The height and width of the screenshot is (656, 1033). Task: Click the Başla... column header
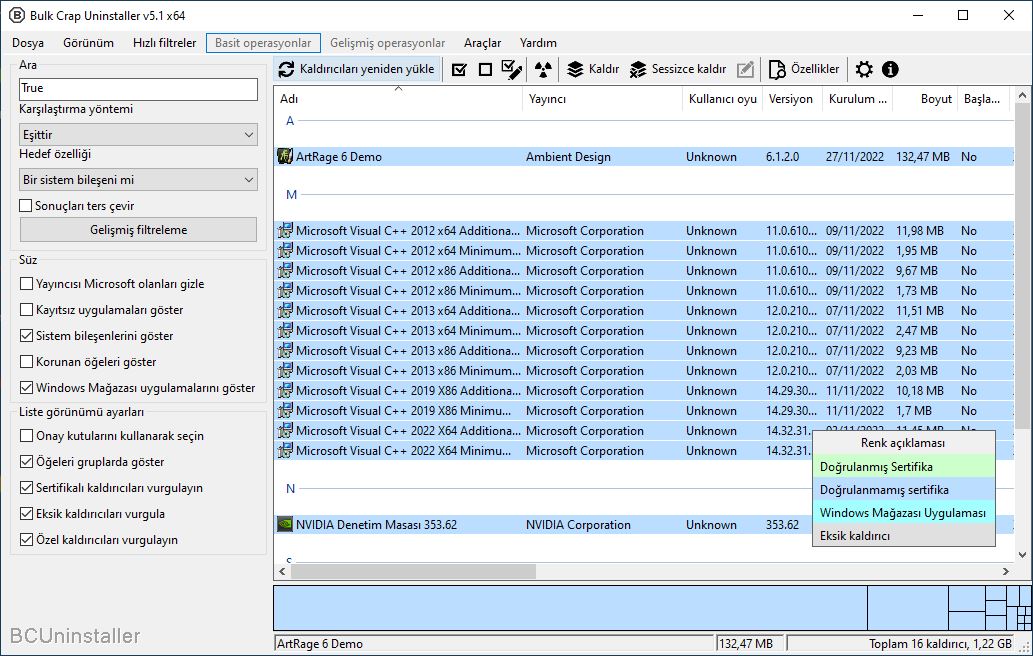click(x=983, y=99)
